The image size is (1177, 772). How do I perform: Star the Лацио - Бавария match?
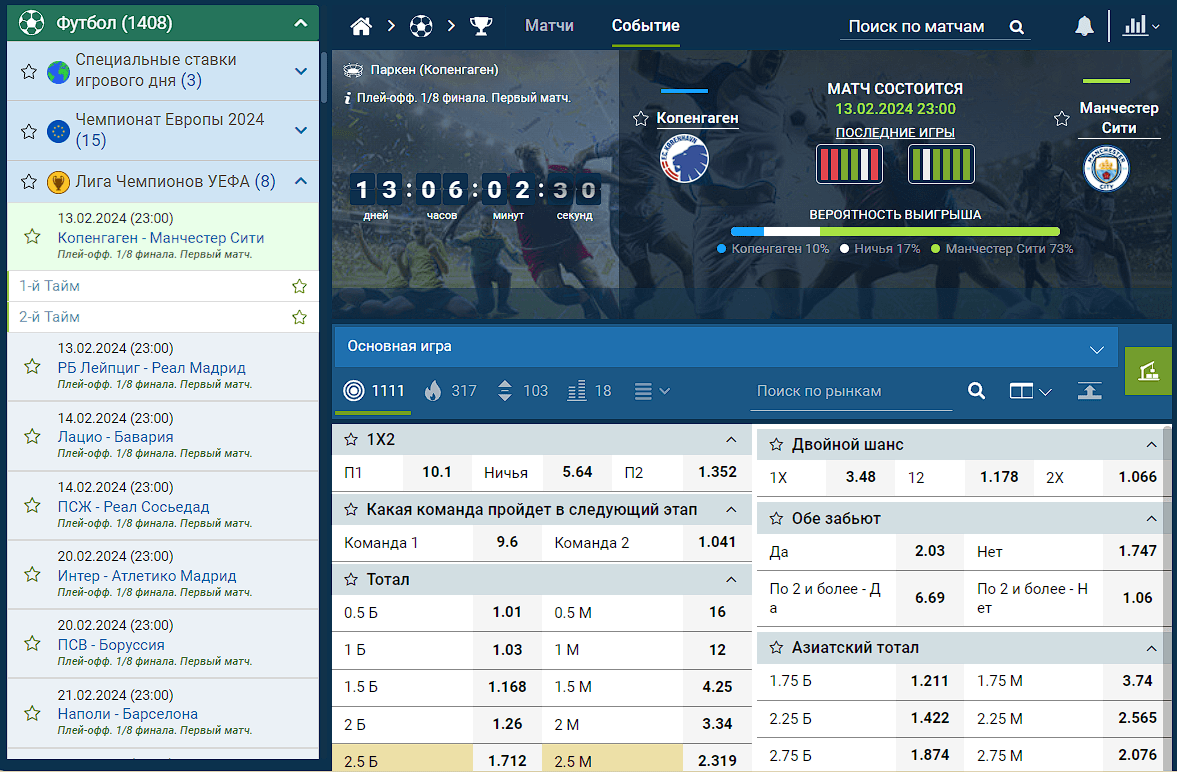click(x=32, y=436)
